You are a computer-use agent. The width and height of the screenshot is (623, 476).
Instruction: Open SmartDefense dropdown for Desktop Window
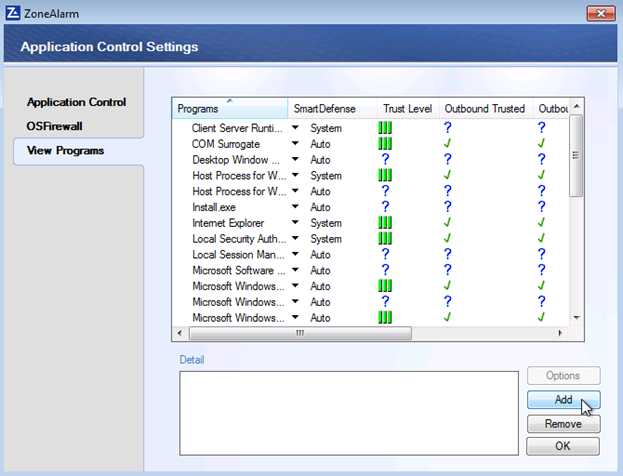(x=295, y=159)
